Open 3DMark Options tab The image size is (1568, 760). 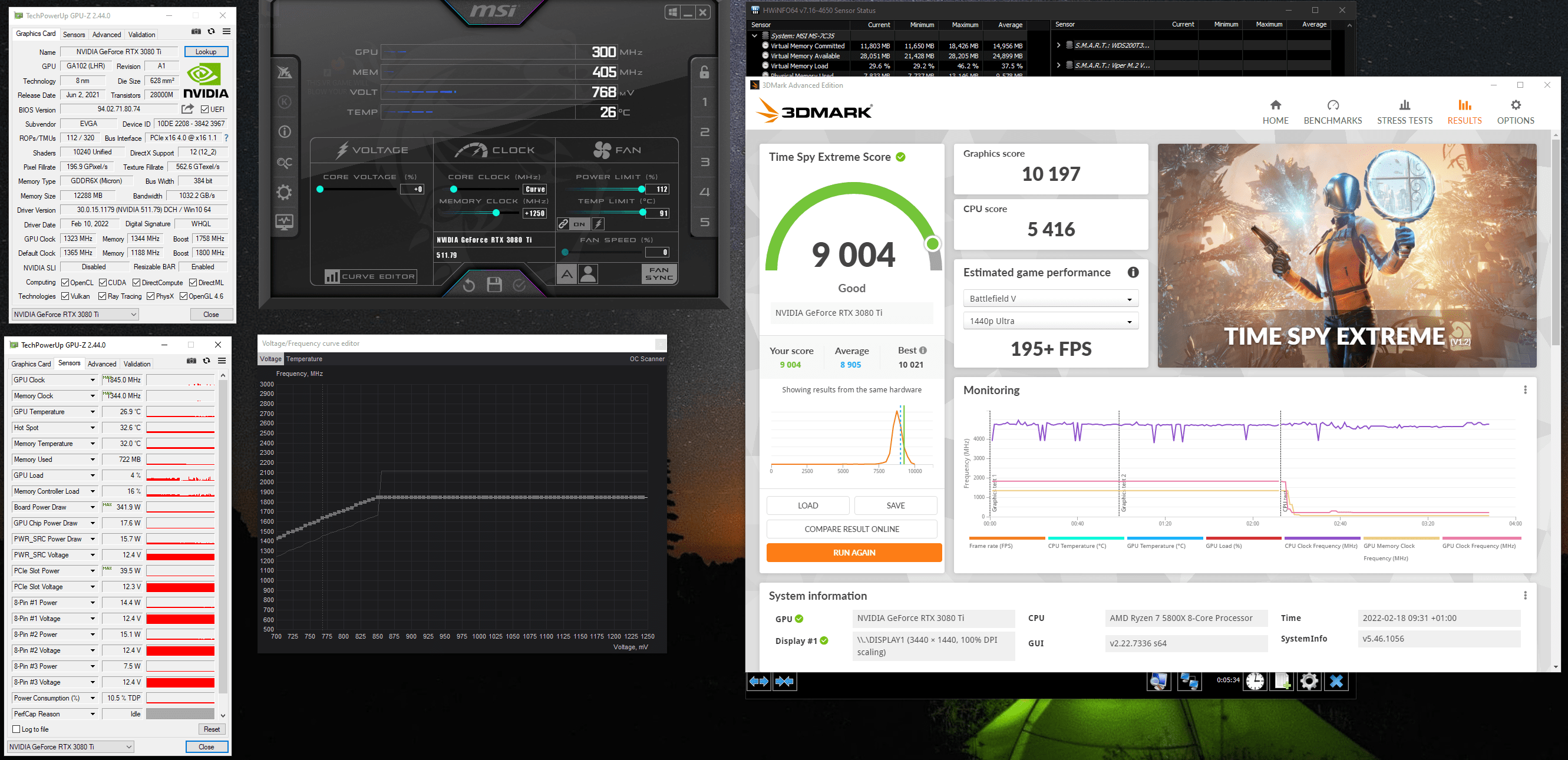pyautogui.click(x=1516, y=113)
